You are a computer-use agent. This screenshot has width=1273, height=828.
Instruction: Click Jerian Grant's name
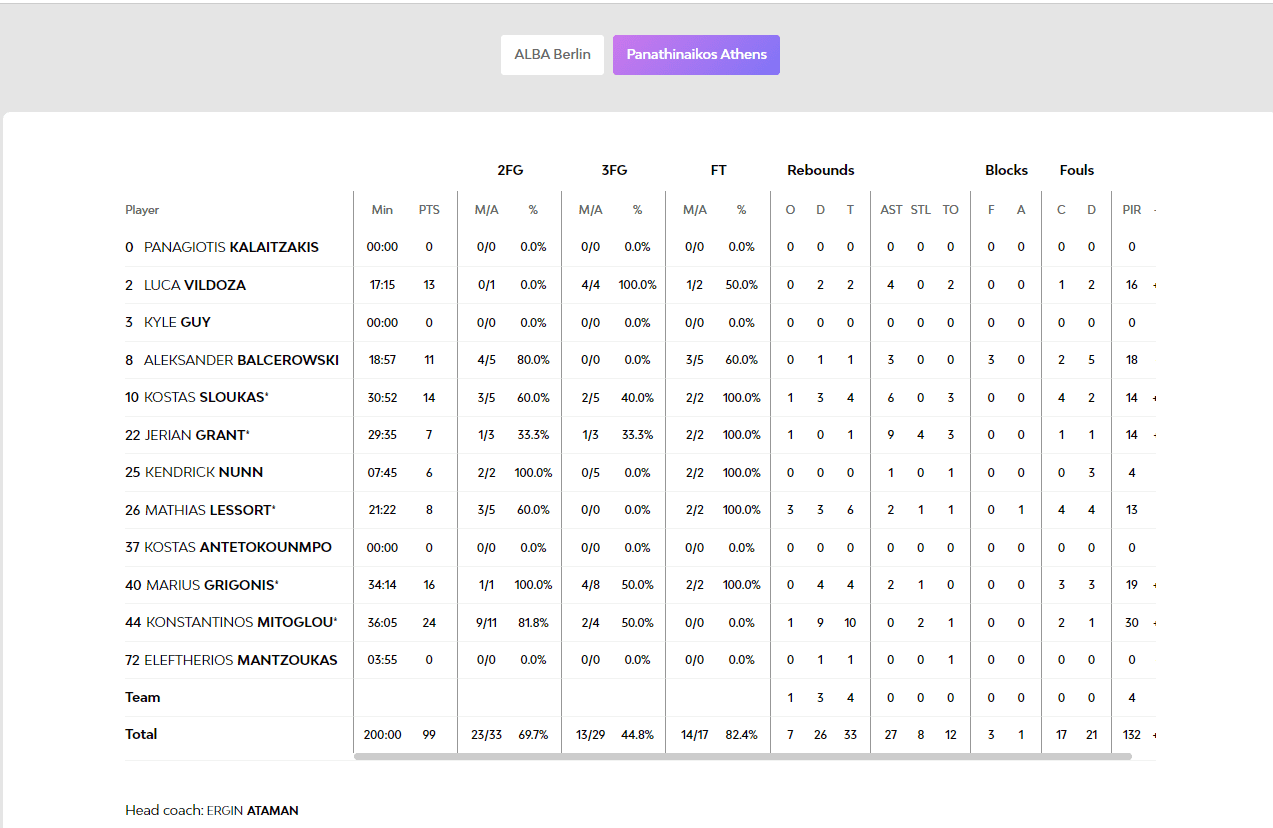[196, 435]
